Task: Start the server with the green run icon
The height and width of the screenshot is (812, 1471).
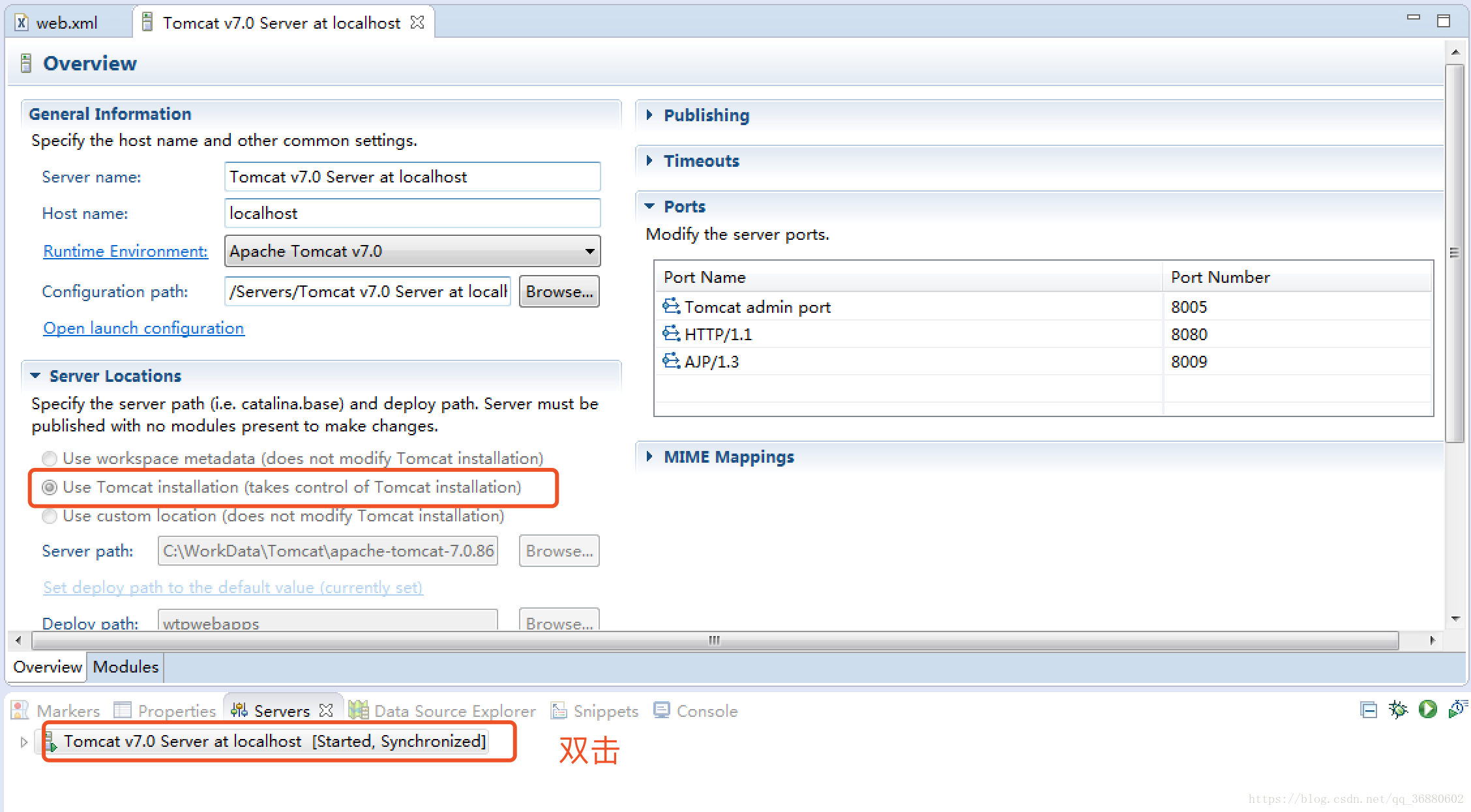Action: 1428,709
